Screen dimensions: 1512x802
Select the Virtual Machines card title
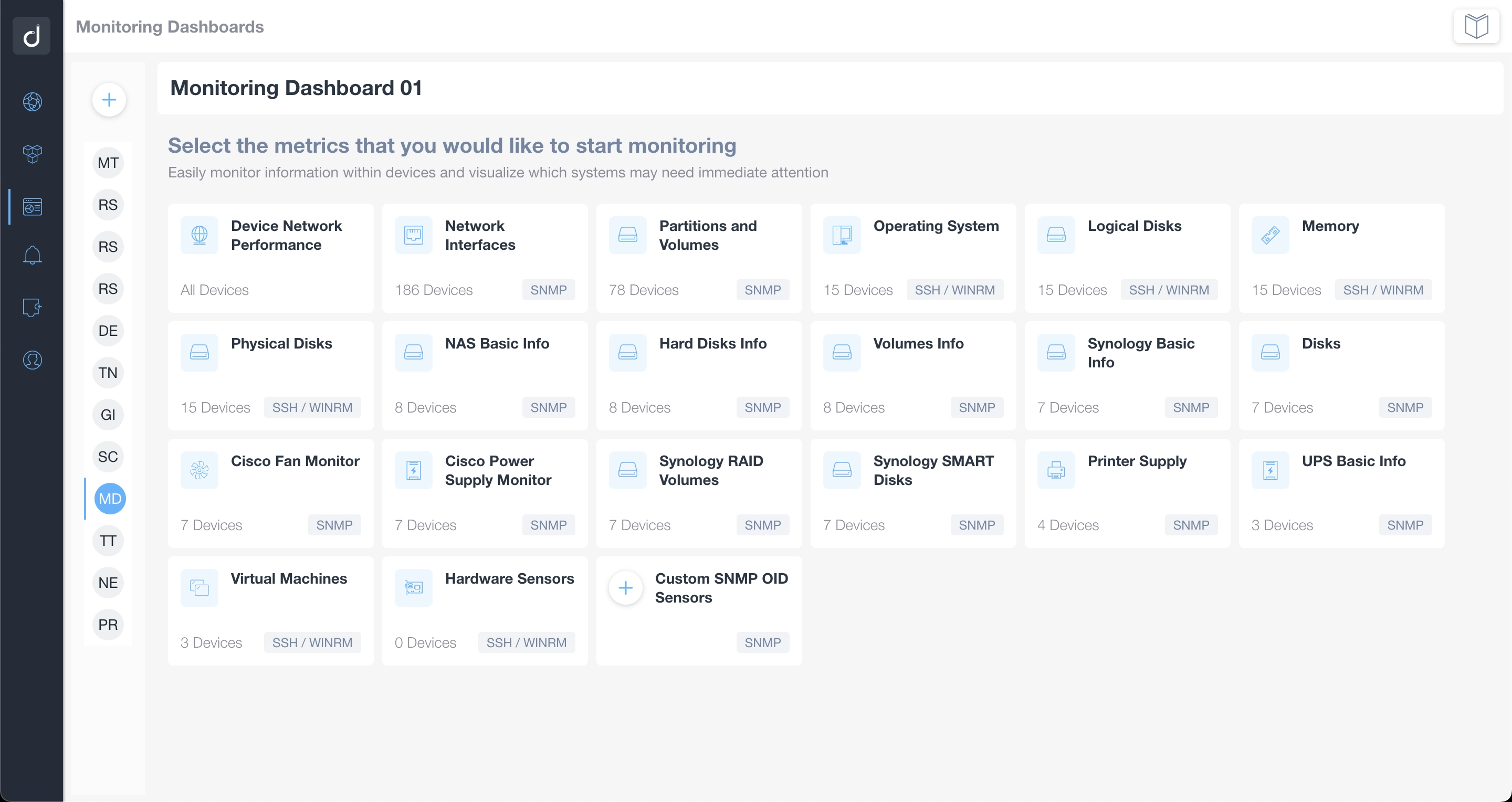(289, 578)
